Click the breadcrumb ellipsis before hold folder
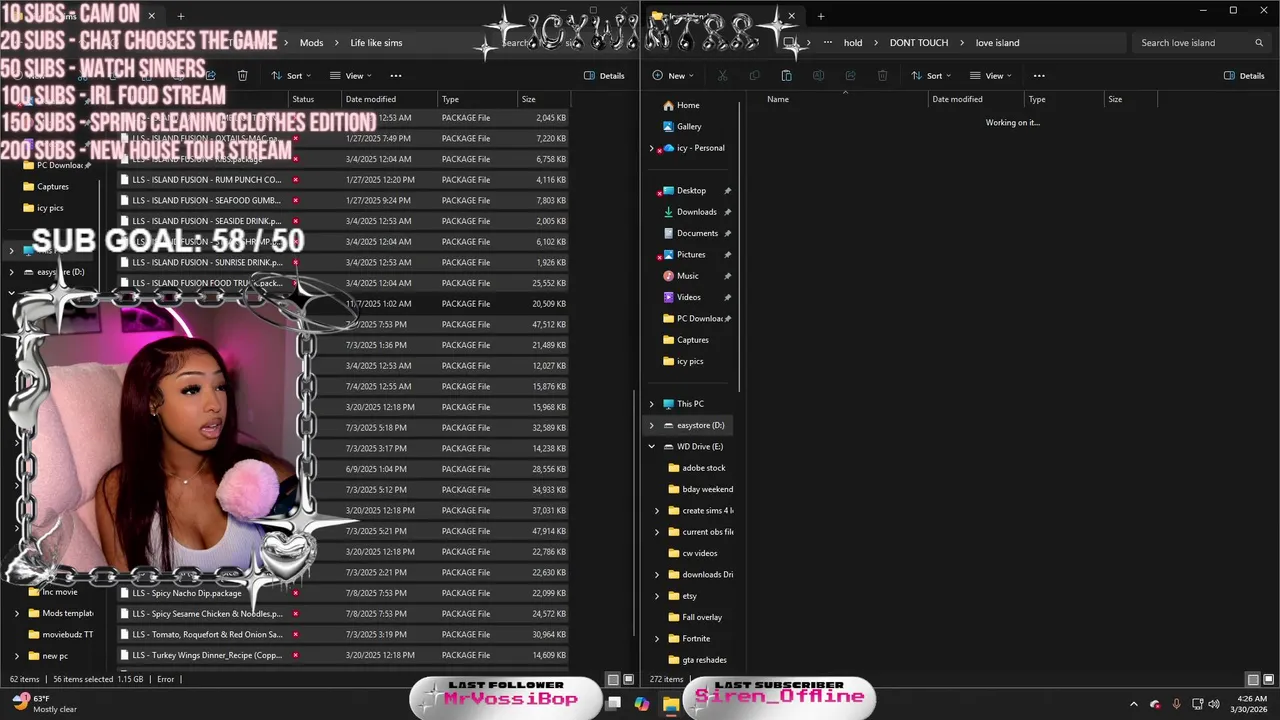 (x=827, y=43)
